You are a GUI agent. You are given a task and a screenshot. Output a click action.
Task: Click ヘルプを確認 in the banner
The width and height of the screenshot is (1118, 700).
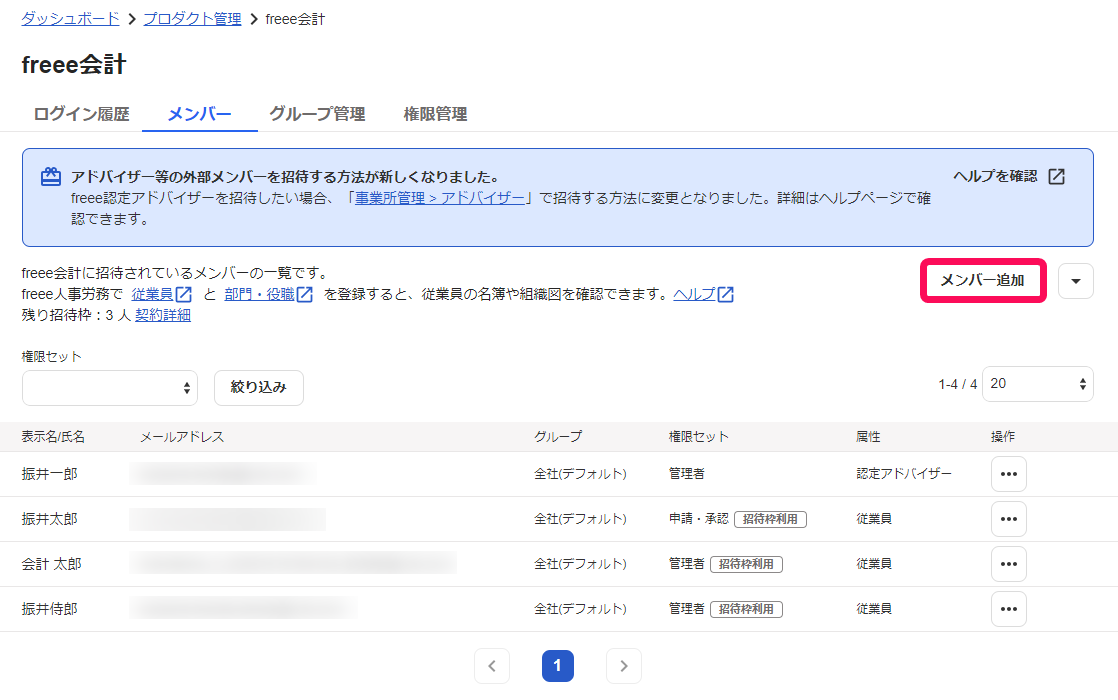tap(995, 176)
